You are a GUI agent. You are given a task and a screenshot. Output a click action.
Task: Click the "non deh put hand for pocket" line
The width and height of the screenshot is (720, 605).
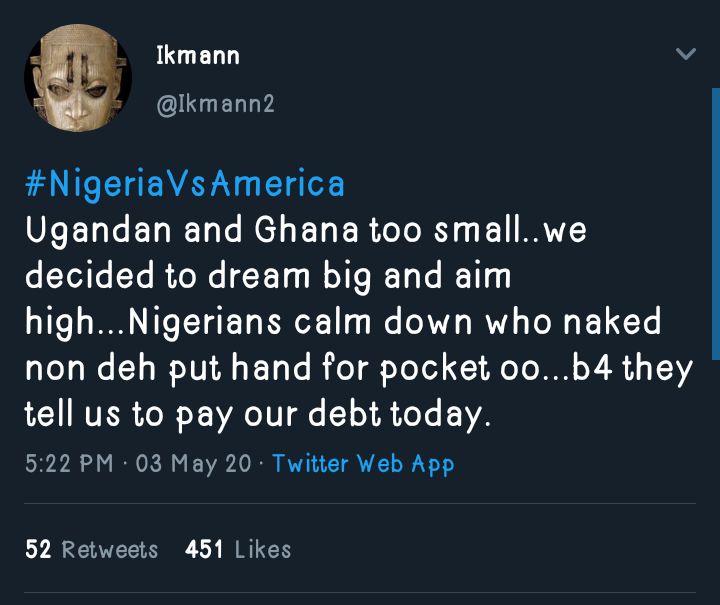pyautogui.click(x=359, y=368)
